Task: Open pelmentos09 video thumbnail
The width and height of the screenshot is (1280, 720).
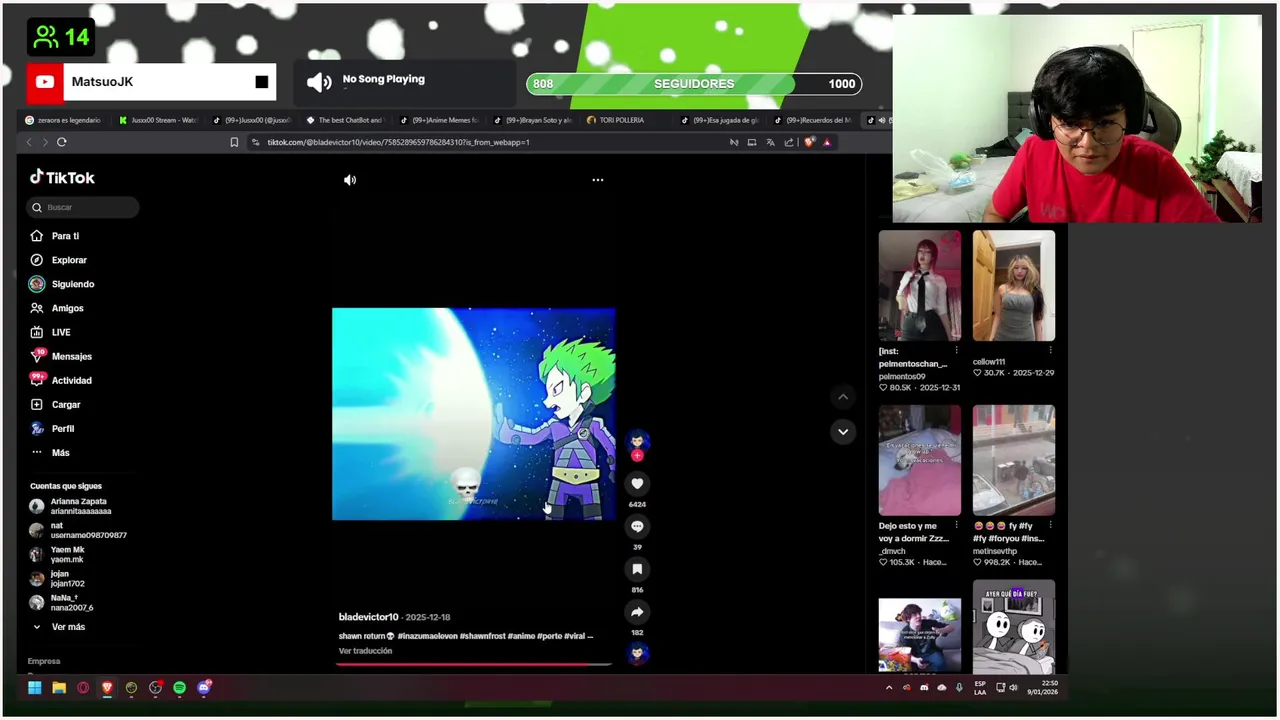Action: [x=919, y=286]
